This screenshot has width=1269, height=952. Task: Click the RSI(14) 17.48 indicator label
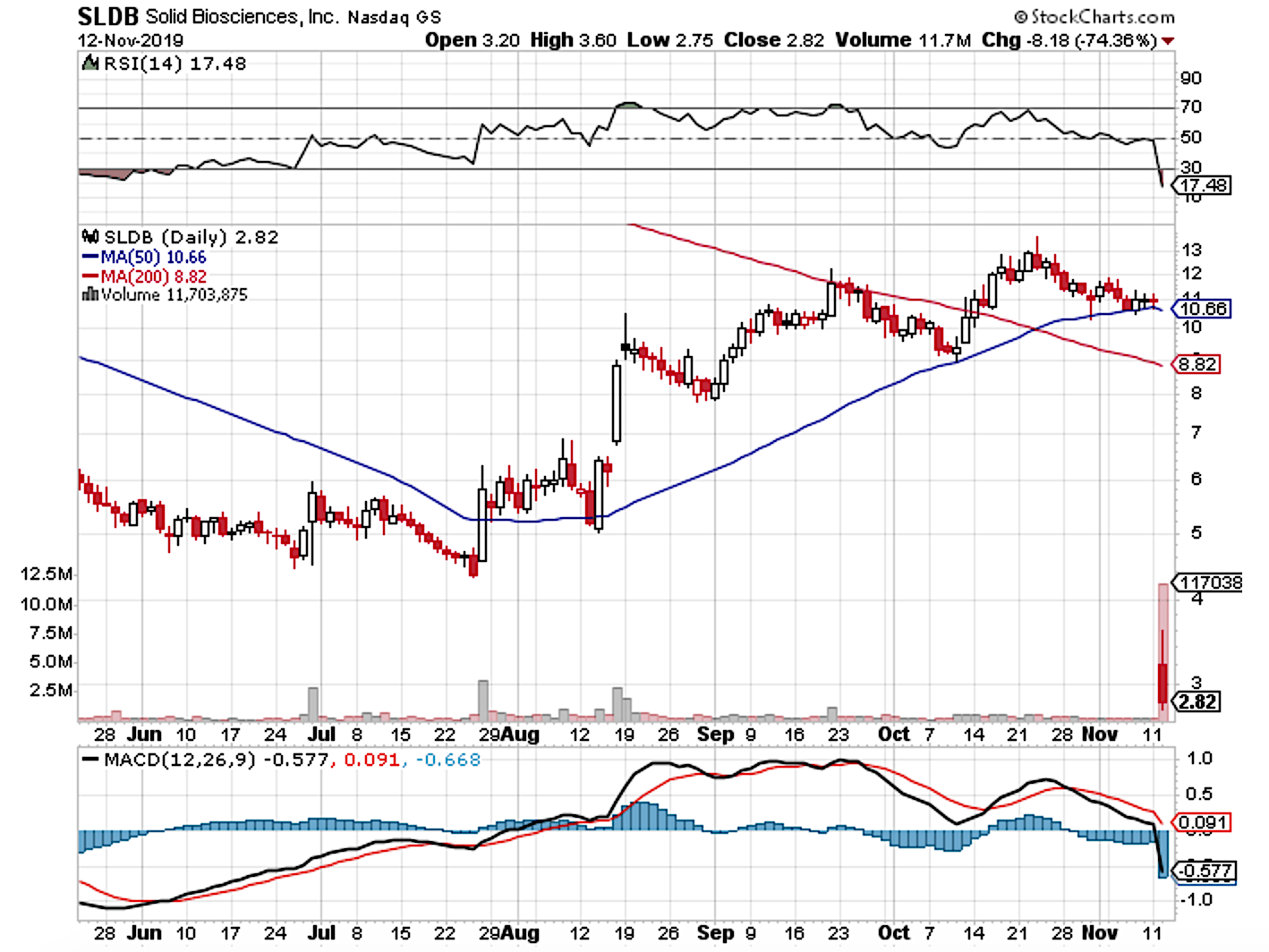pyautogui.click(x=175, y=64)
